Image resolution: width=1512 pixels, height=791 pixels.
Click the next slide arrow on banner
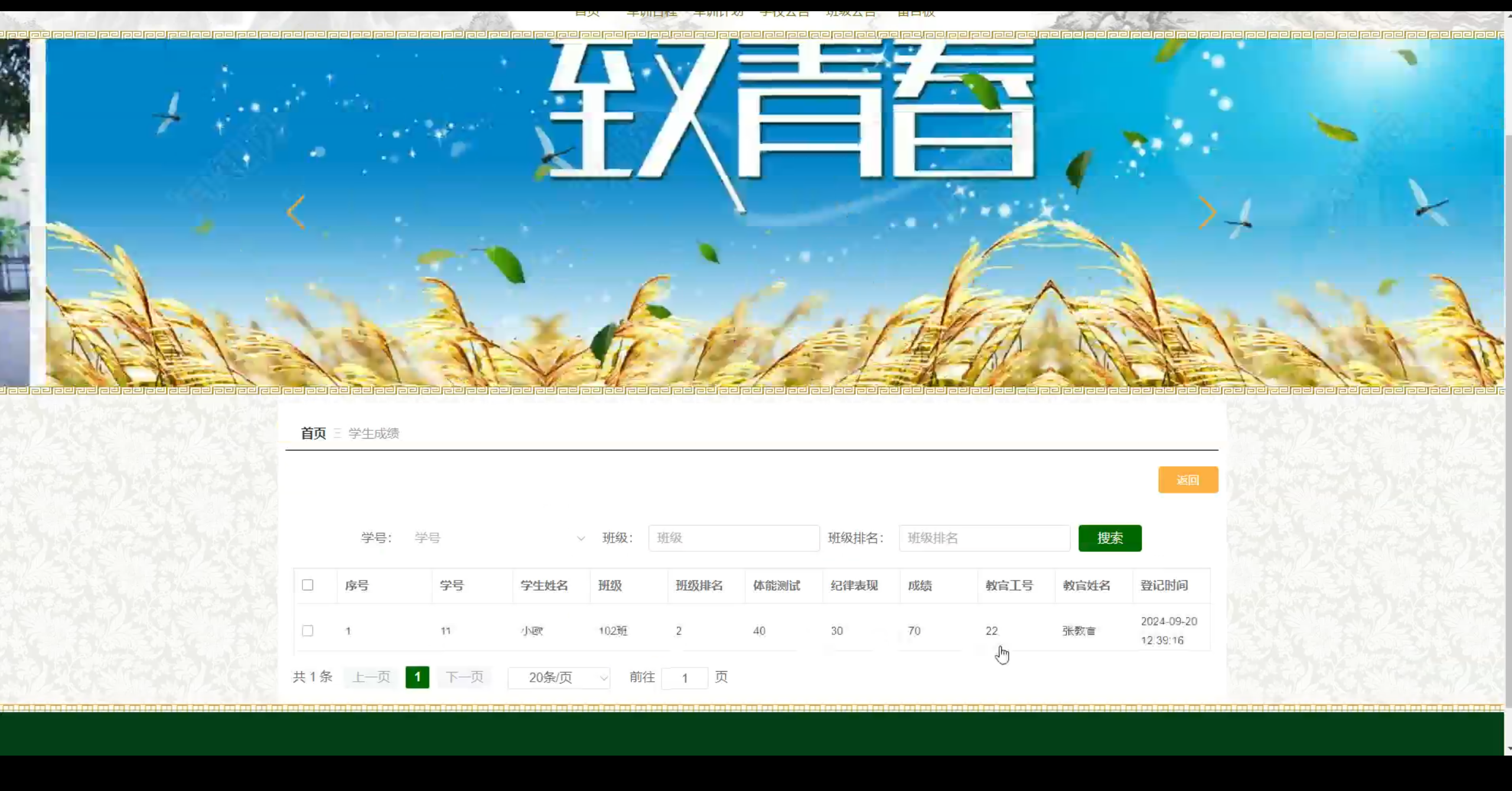click(1207, 213)
